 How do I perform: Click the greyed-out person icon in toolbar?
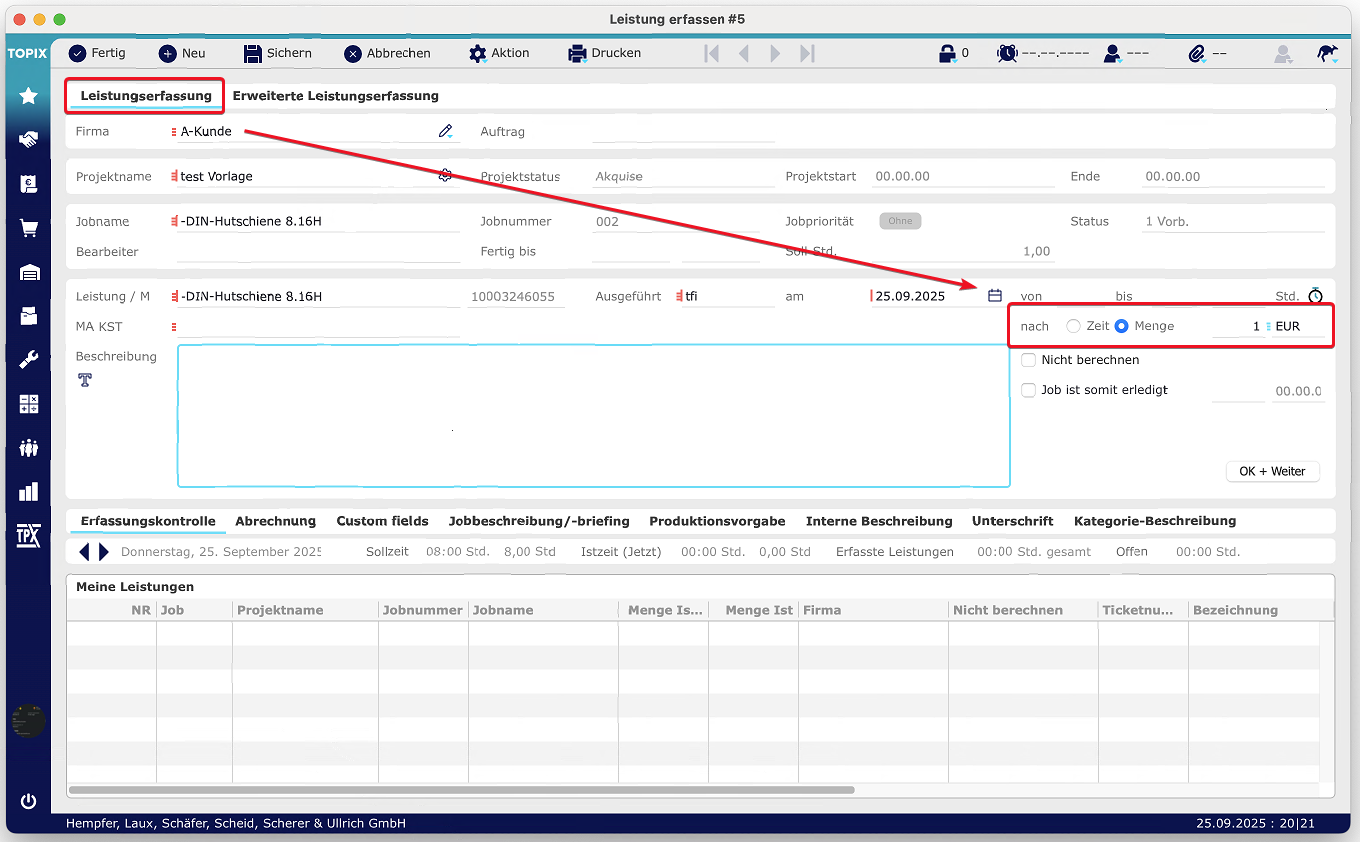click(x=1282, y=53)
